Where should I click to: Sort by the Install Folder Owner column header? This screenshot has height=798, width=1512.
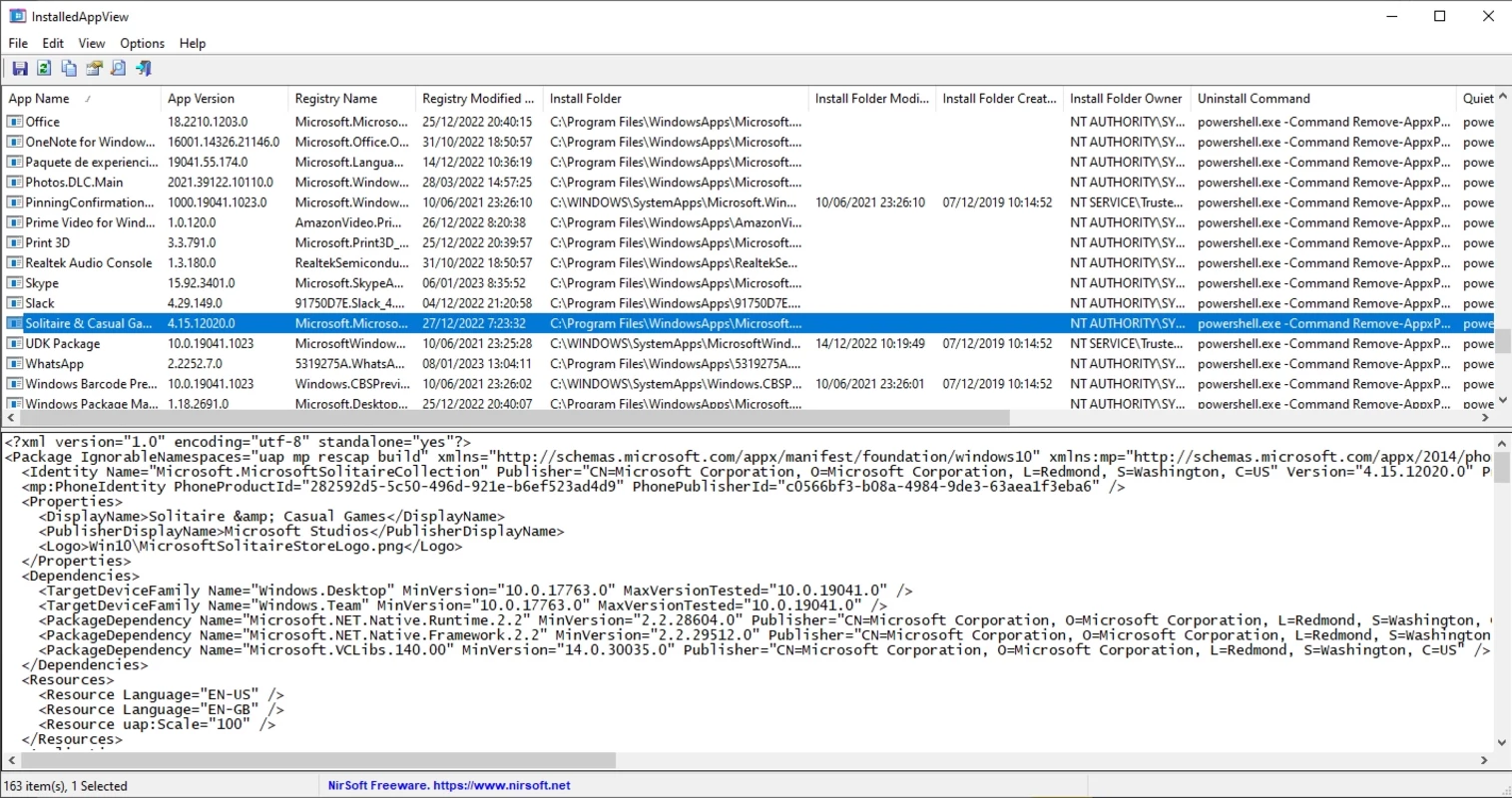pos(1127,99)
